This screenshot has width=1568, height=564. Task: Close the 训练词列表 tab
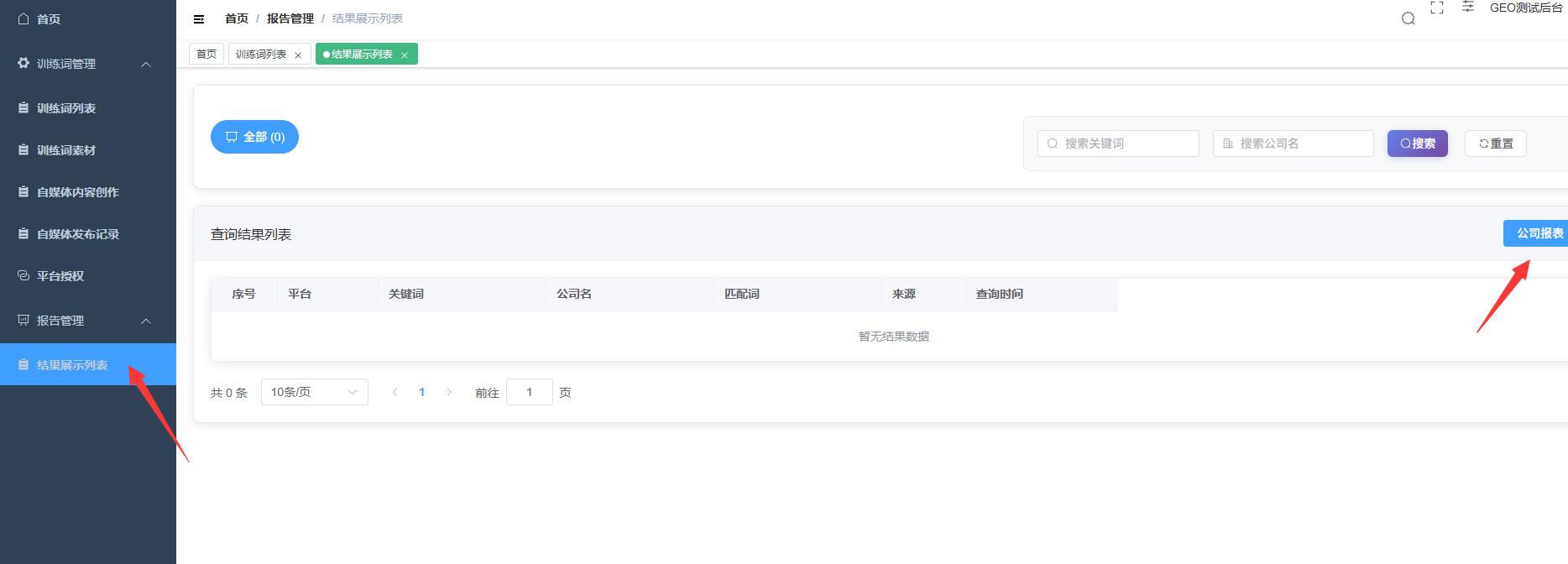298,55
